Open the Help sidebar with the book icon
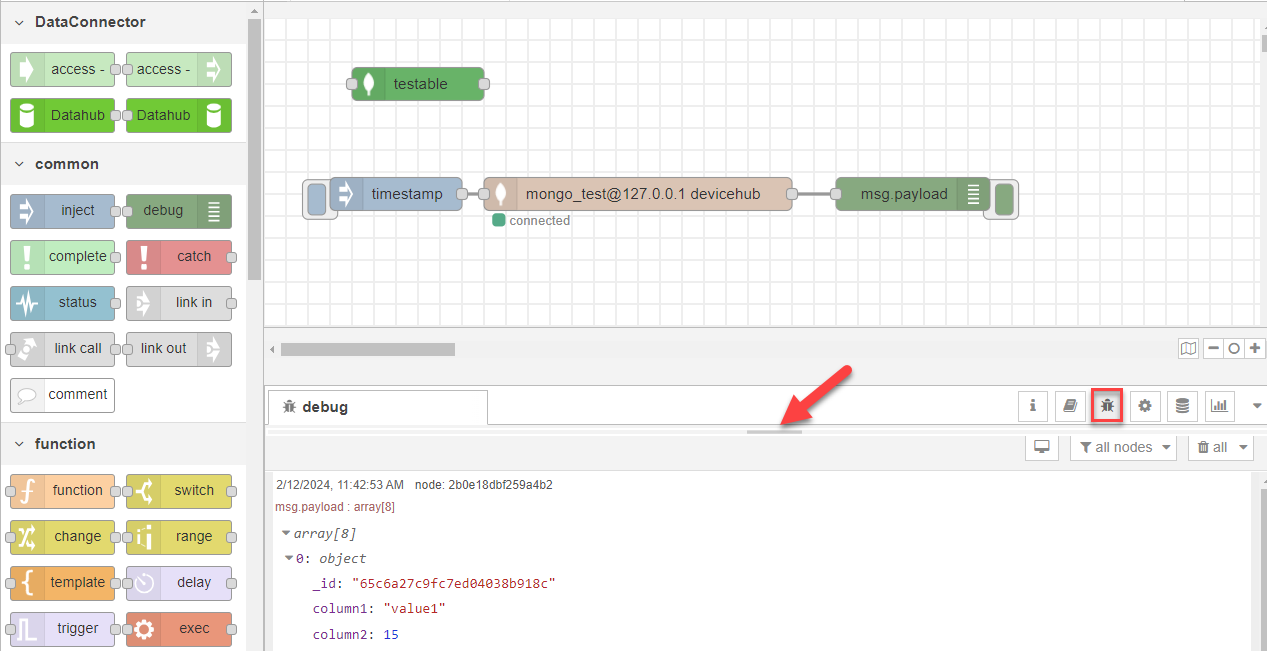The height and width of the screenshot is (651, 1267). [x=1070, y=406]
